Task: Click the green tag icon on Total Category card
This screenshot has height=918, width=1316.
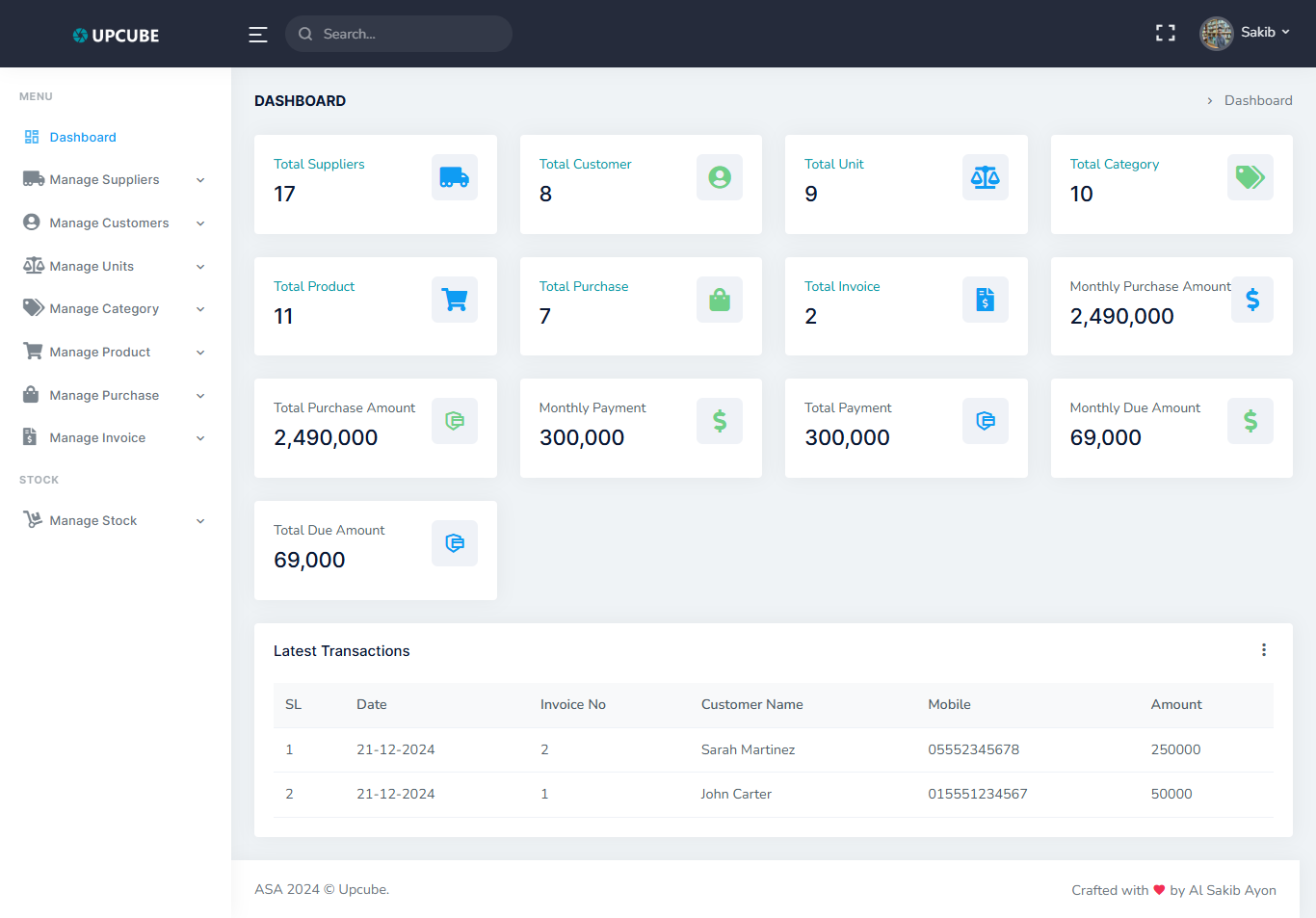Action: (1250, 177)
